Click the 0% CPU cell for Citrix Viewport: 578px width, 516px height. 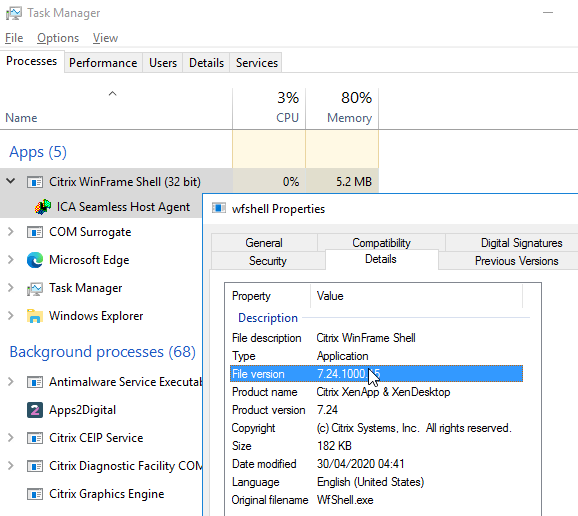[269, 181]
